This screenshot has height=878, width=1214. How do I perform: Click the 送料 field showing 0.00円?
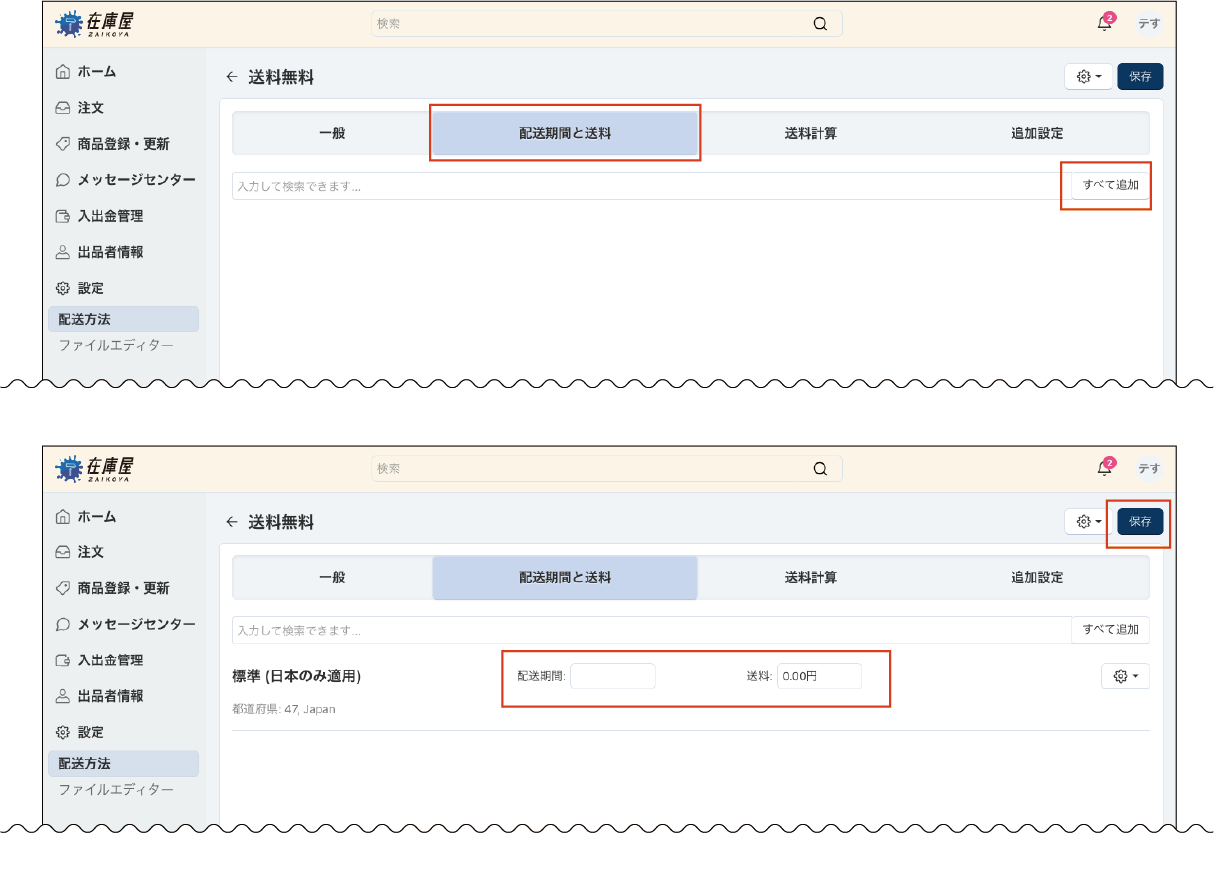(818, 676)
